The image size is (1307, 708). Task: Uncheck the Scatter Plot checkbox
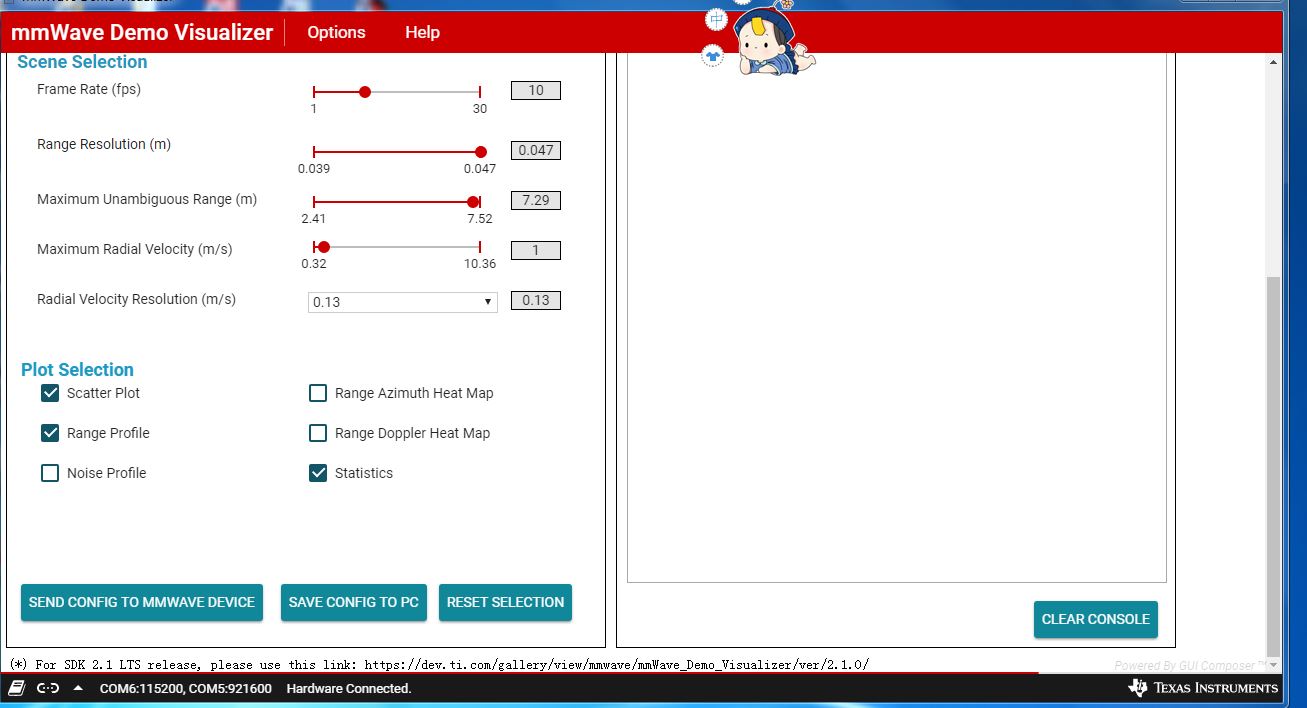point(50,393)
